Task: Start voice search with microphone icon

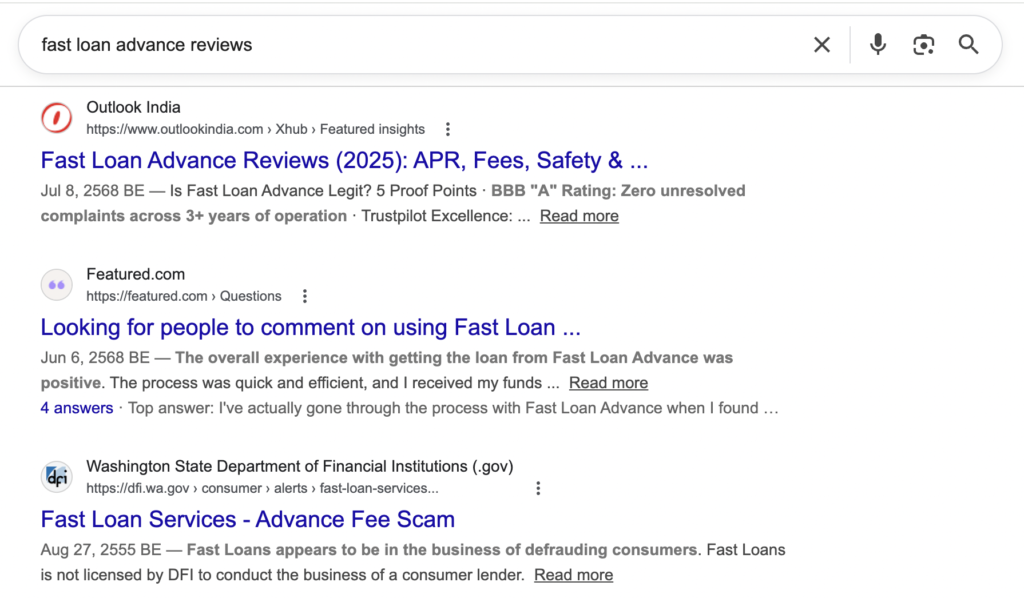Action: (877, 45)
